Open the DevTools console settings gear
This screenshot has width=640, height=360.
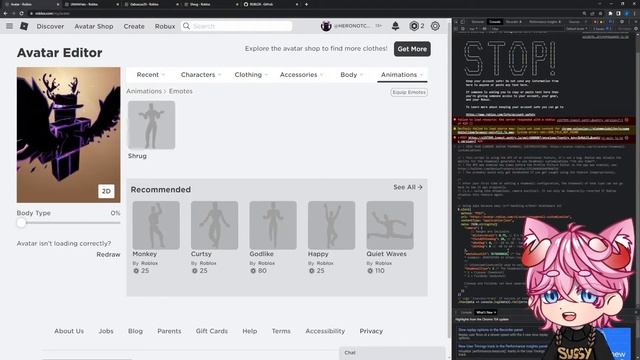click(x=636, y=29)
